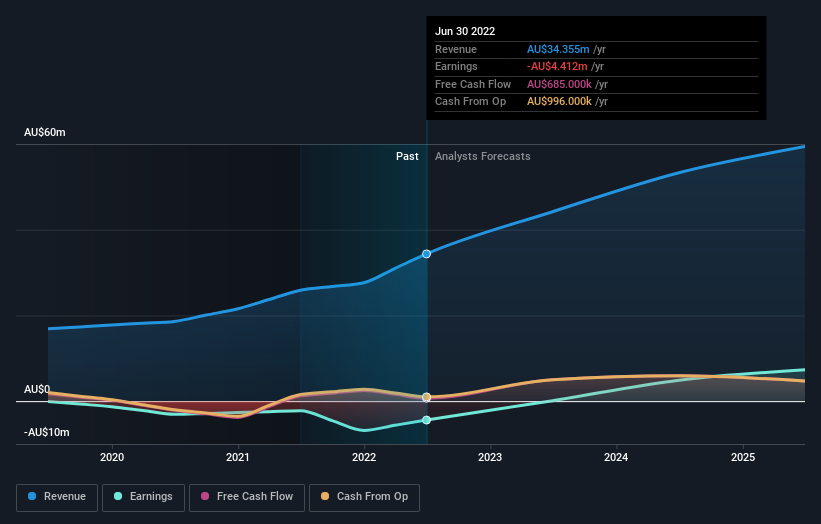The width and height of the screenshot is (821, 524).
Task: Click the -AU$10m y-axis label
Action: click(x=47, y=432)
